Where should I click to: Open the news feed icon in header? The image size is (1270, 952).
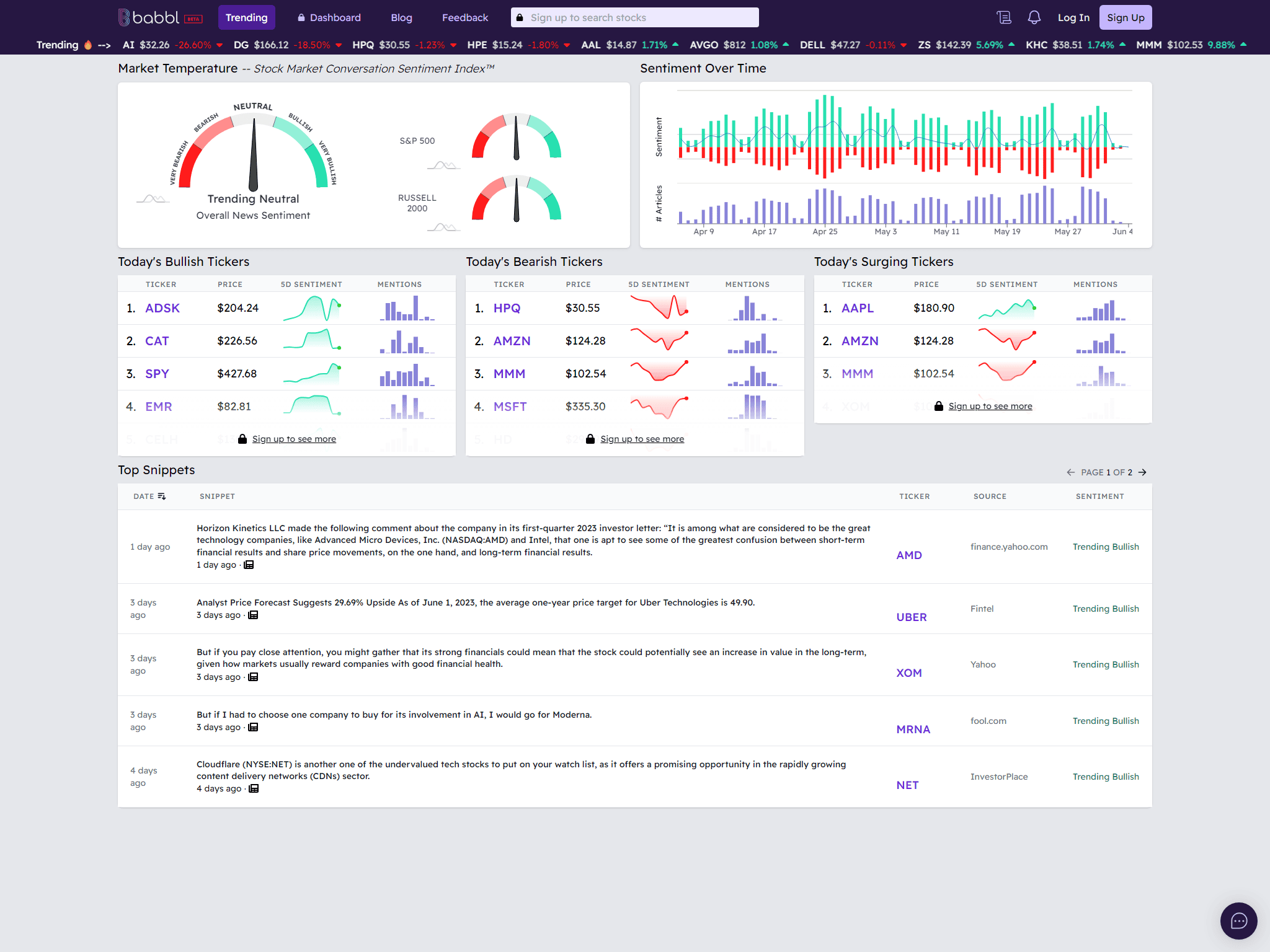point(1004,17)
